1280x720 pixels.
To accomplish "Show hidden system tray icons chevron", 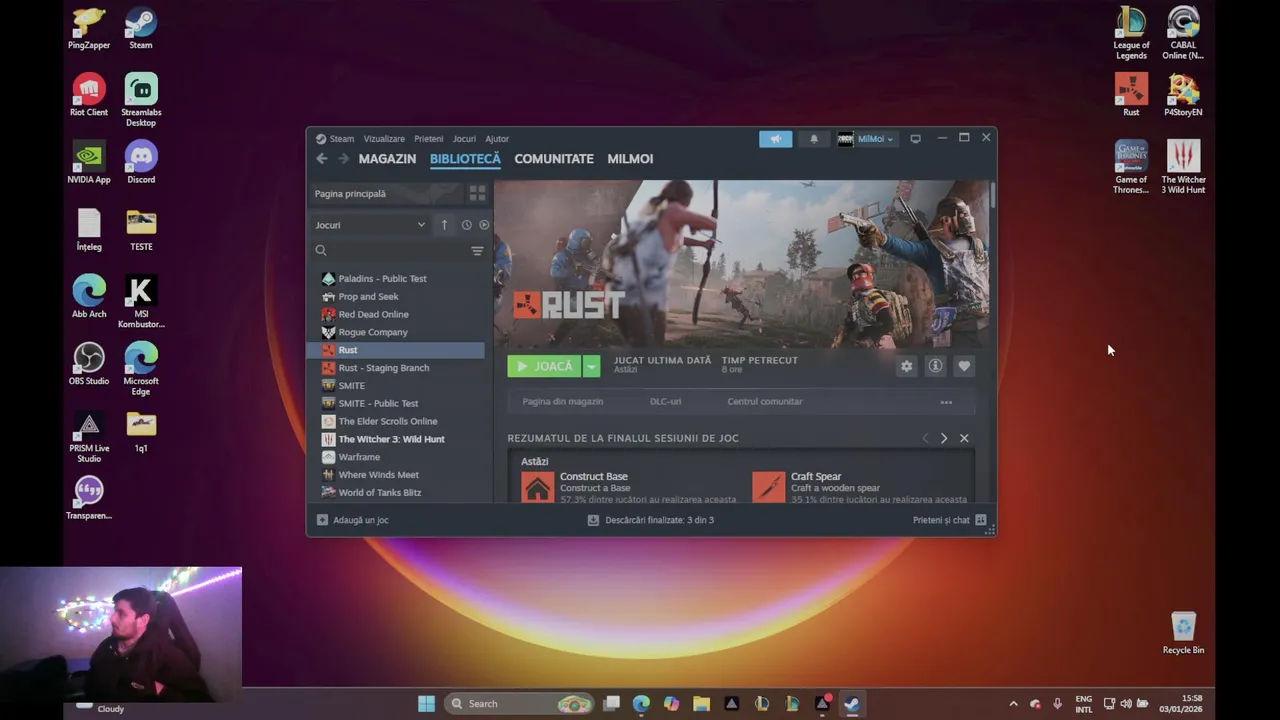I will (x=1013, y=704).
